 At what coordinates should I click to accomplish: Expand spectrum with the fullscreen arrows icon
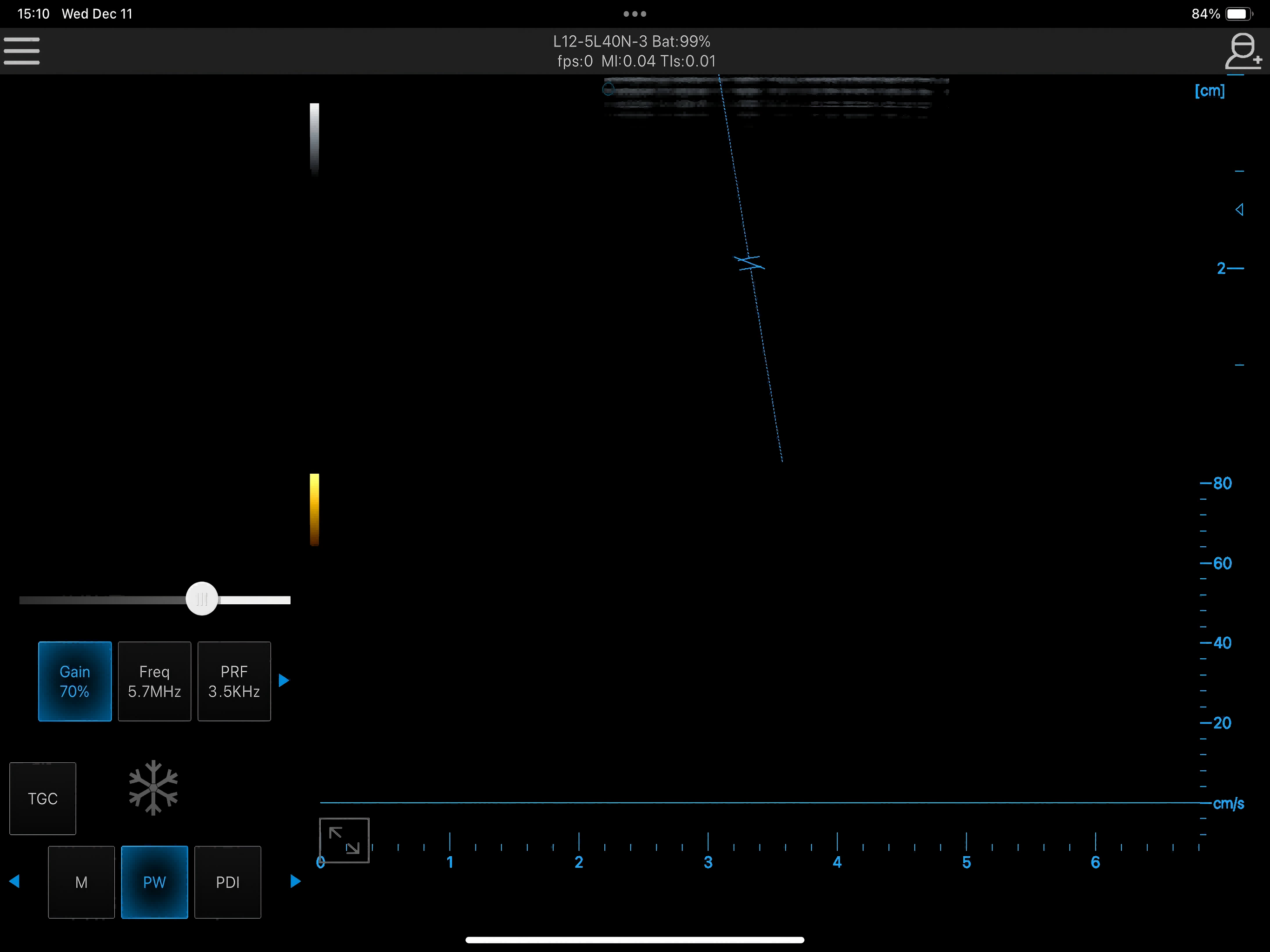coord(344,840)
